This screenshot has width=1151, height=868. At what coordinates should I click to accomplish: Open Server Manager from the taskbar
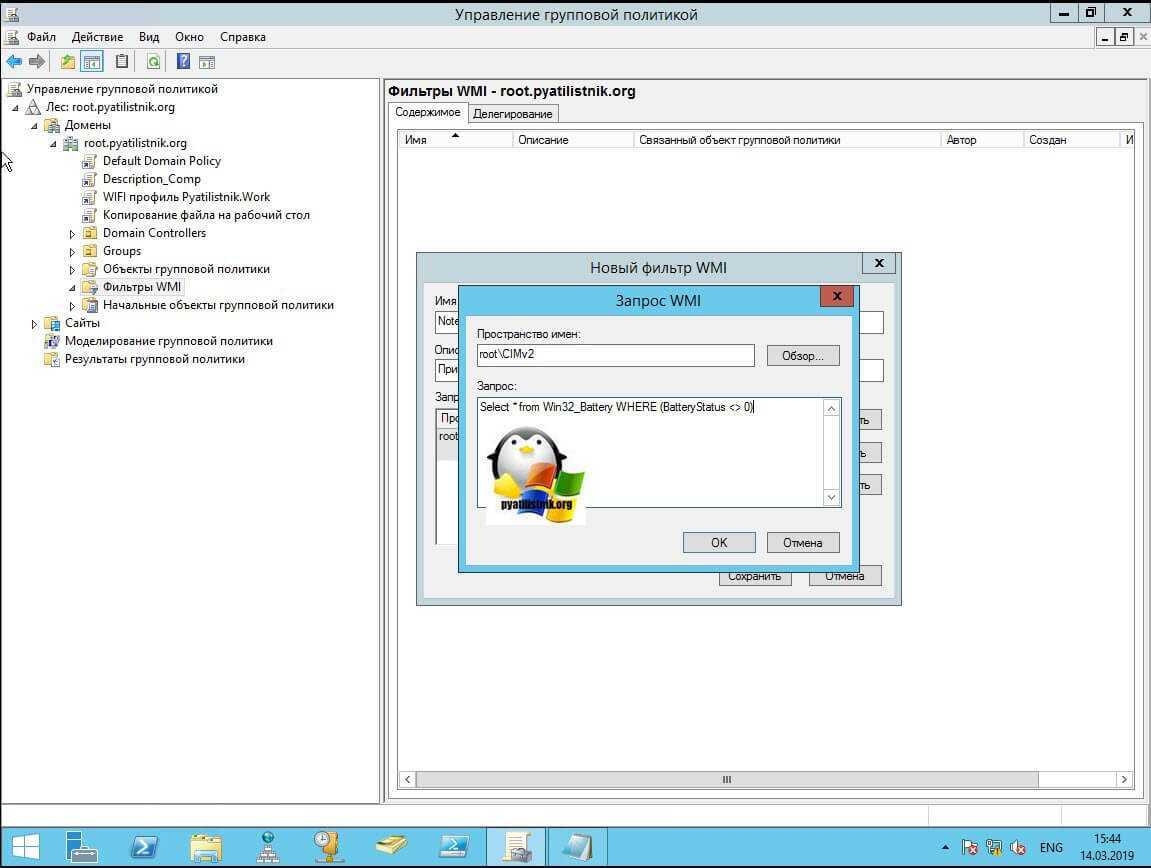click(82, 846)
